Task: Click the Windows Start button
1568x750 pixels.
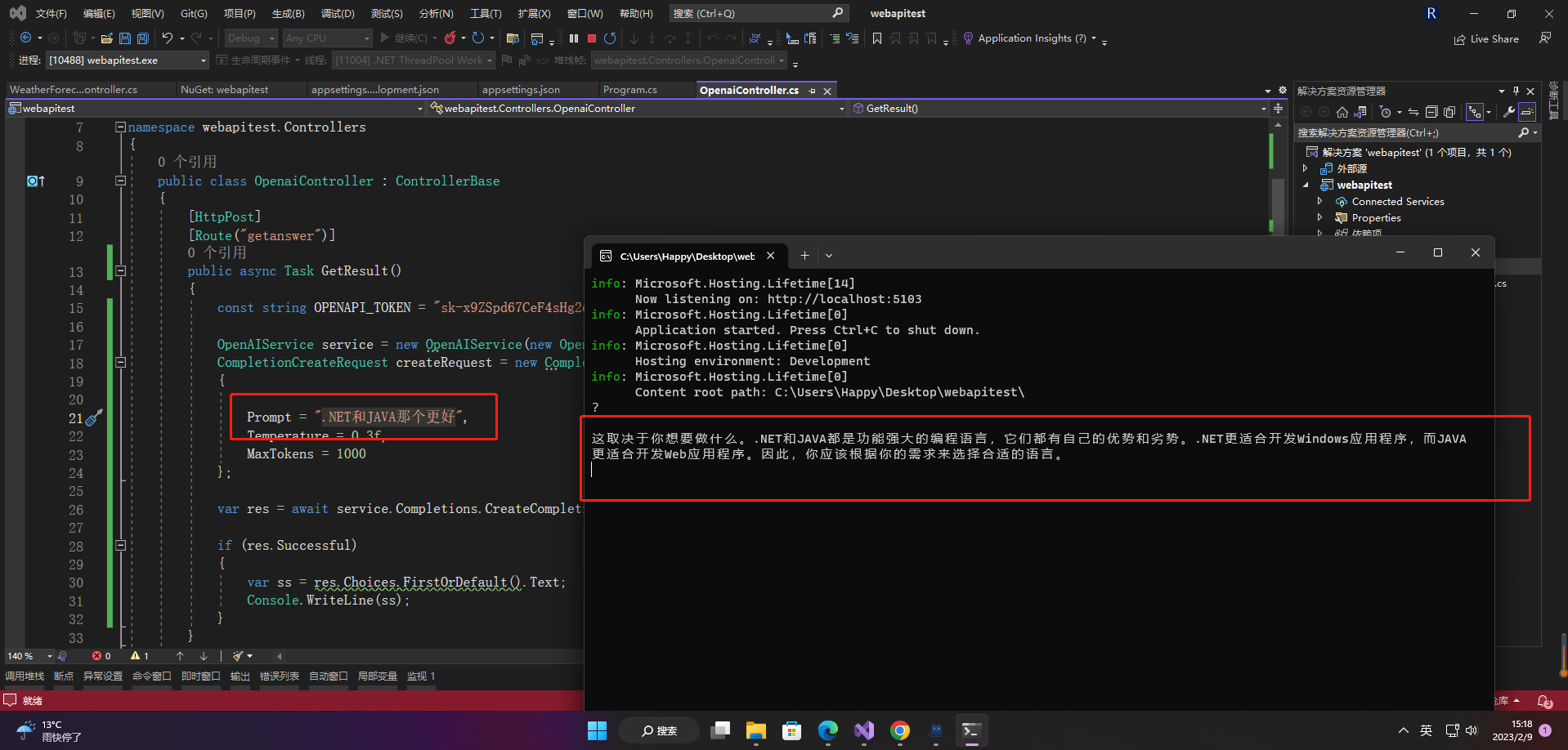Action: click(598, 730)
